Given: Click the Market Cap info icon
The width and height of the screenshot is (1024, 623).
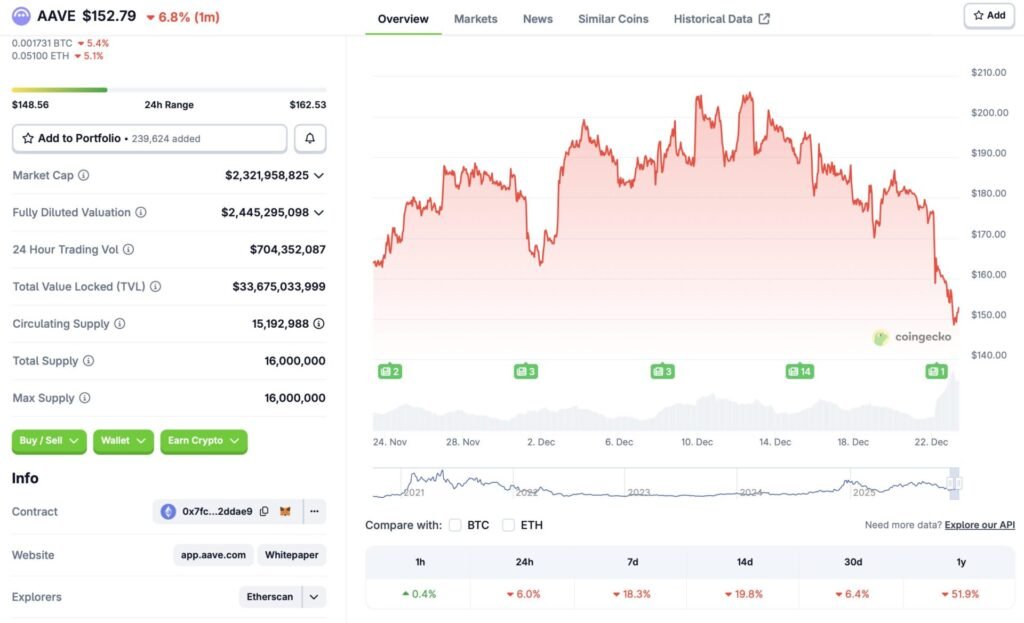Looking at the screenshot, I should (83, 175).
